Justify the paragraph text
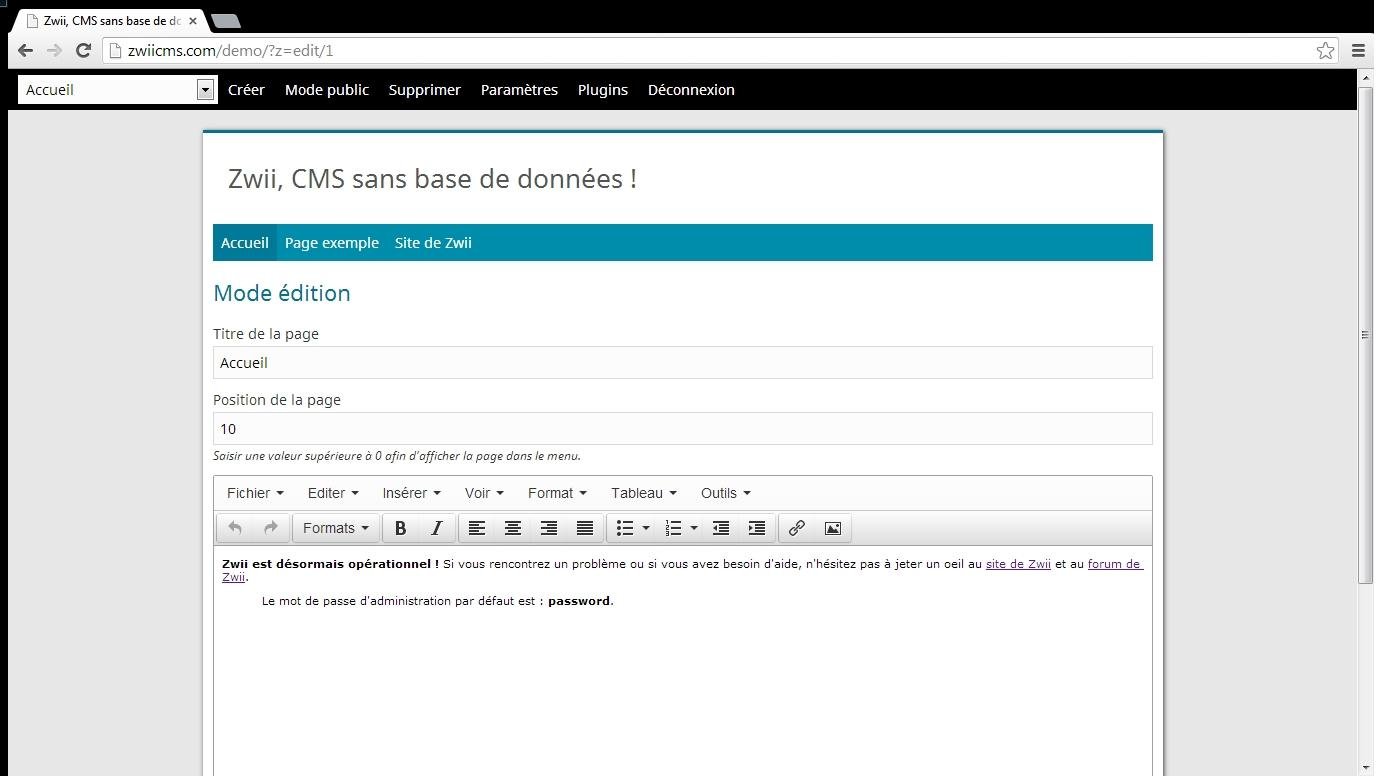The width and height of the screenshot is (1382, 784). point(584,528)
